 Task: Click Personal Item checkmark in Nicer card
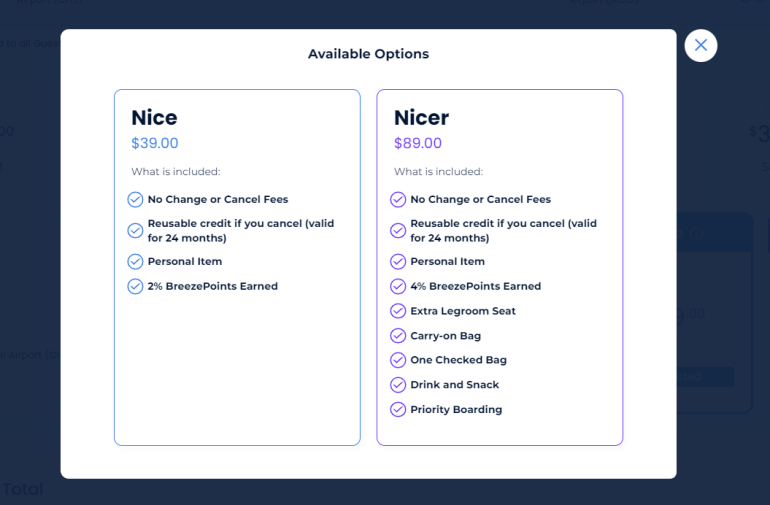(x=398, y=261)
